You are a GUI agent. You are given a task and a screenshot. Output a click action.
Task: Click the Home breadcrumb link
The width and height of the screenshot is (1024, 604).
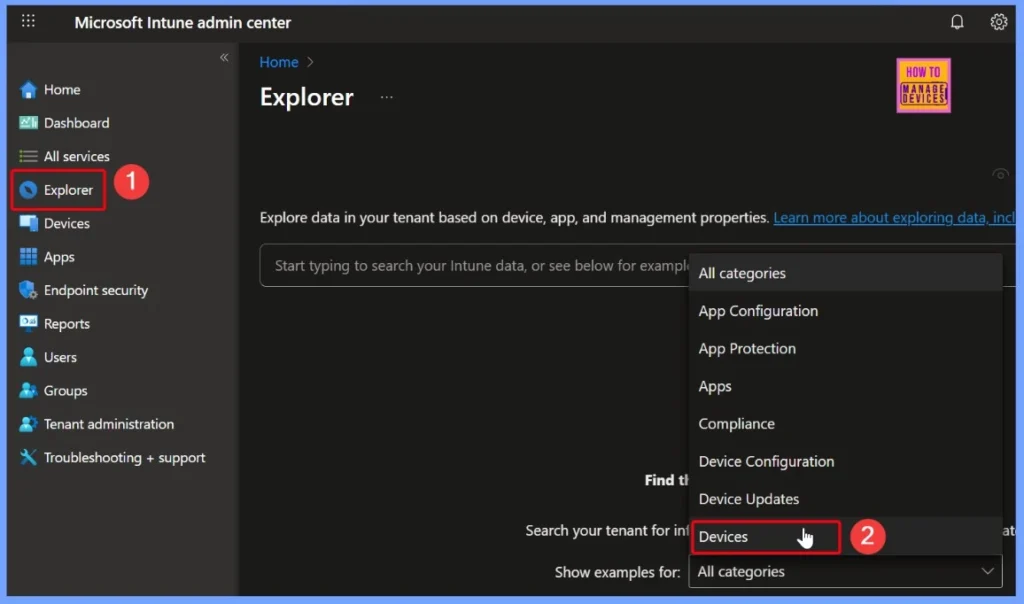pyautogui.click(x=279, y=62)
